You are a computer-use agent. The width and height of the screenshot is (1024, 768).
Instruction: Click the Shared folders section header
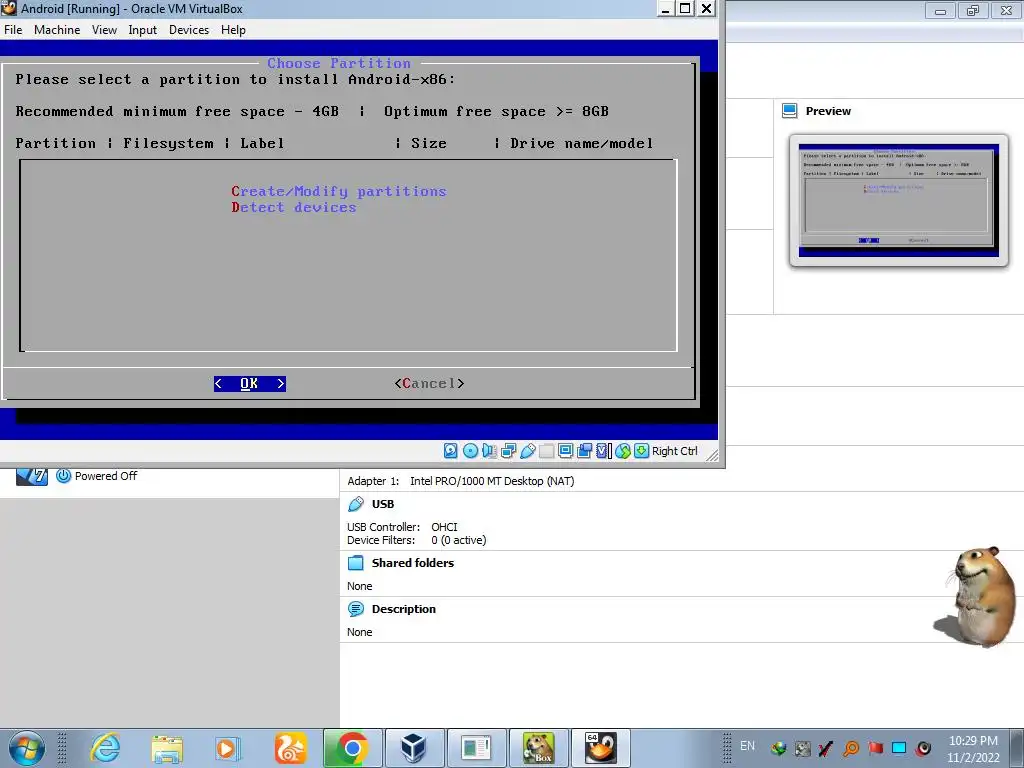tap(413, 563)
